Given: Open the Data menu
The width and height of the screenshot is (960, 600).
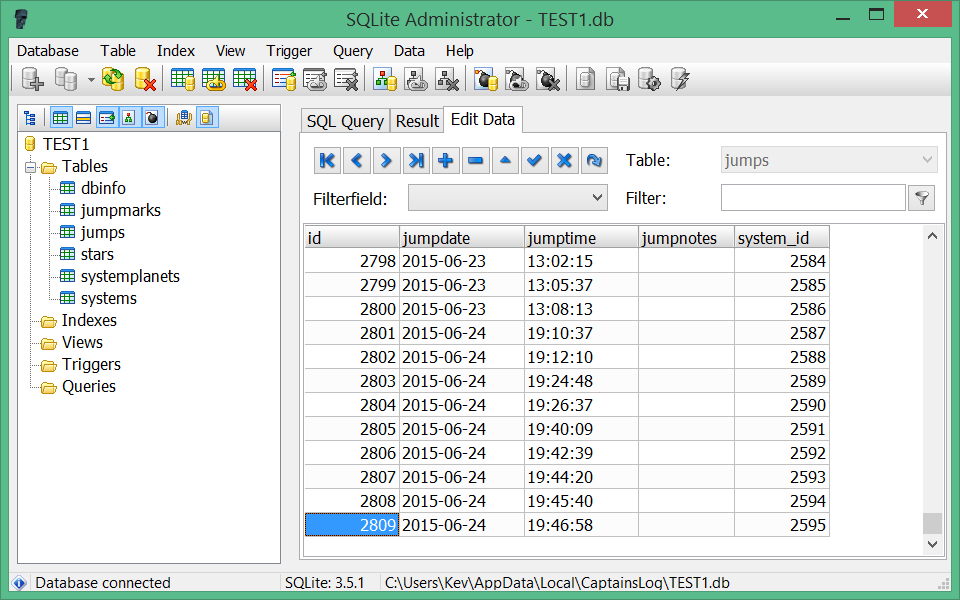Looking at the screenshot, I should coord(409,51).
